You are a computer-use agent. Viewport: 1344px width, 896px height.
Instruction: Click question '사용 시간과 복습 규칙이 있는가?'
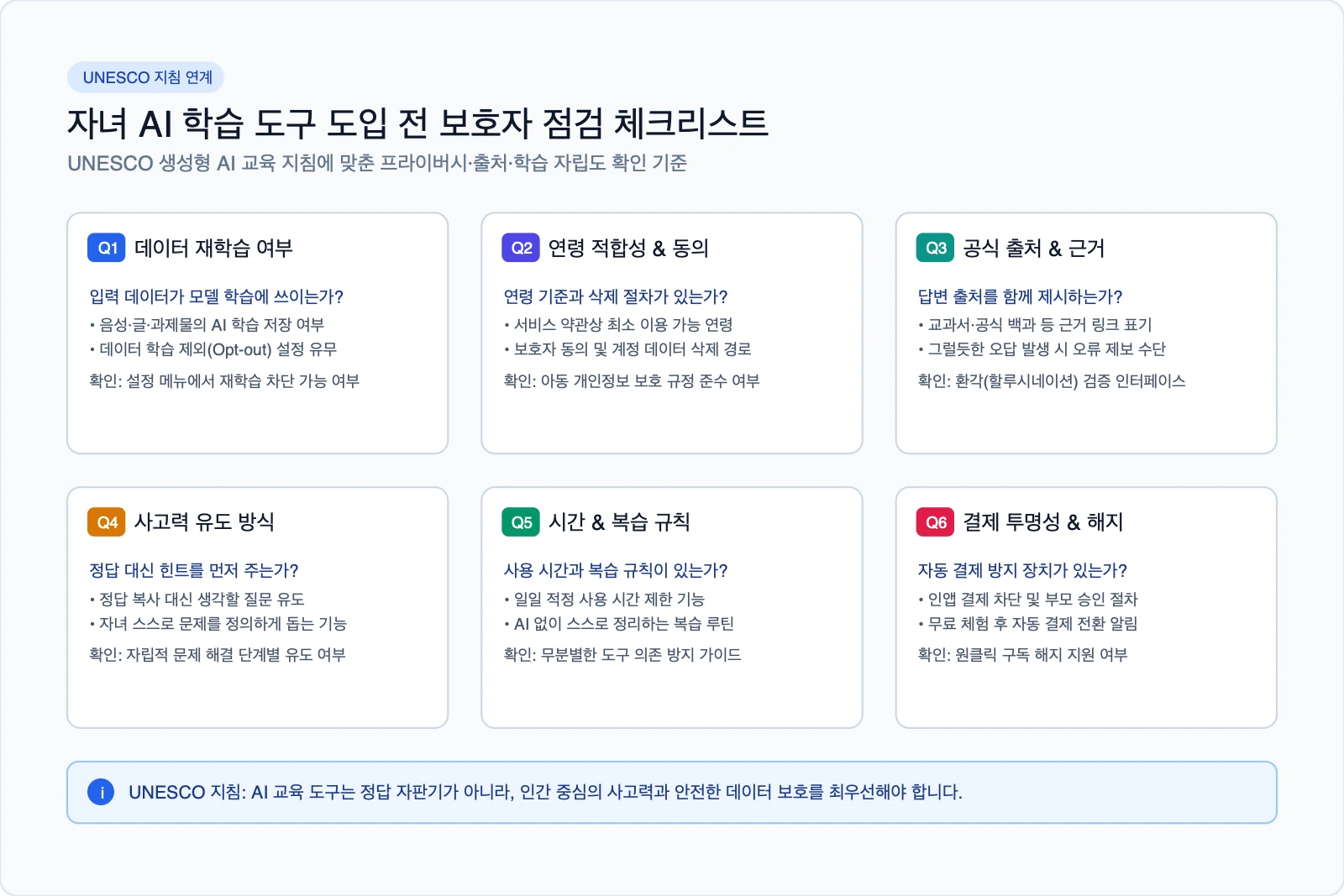(616, 570)
